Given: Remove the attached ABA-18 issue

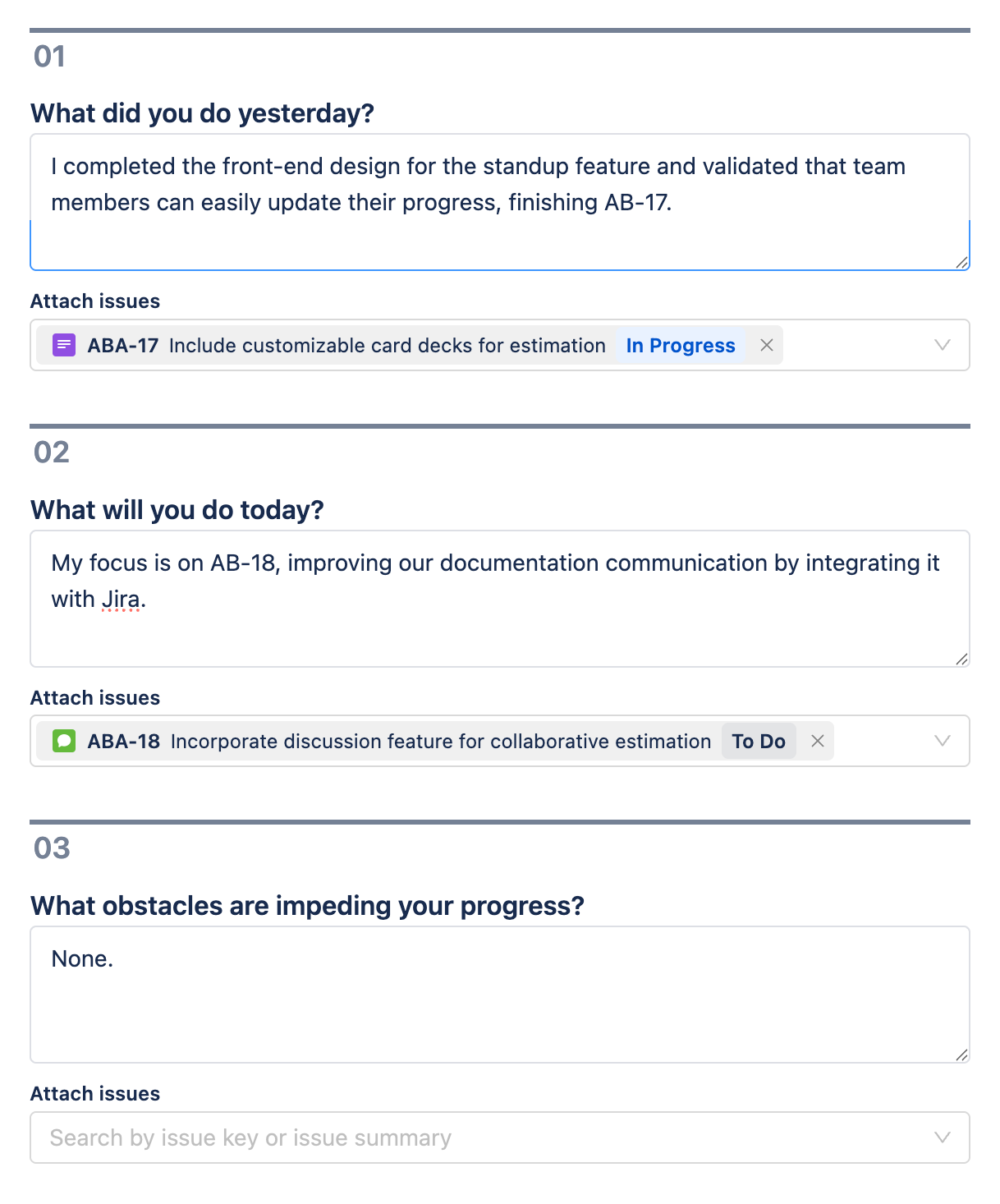Looking at the screenshot, I should pyautogui.click(x=818, y=741).
